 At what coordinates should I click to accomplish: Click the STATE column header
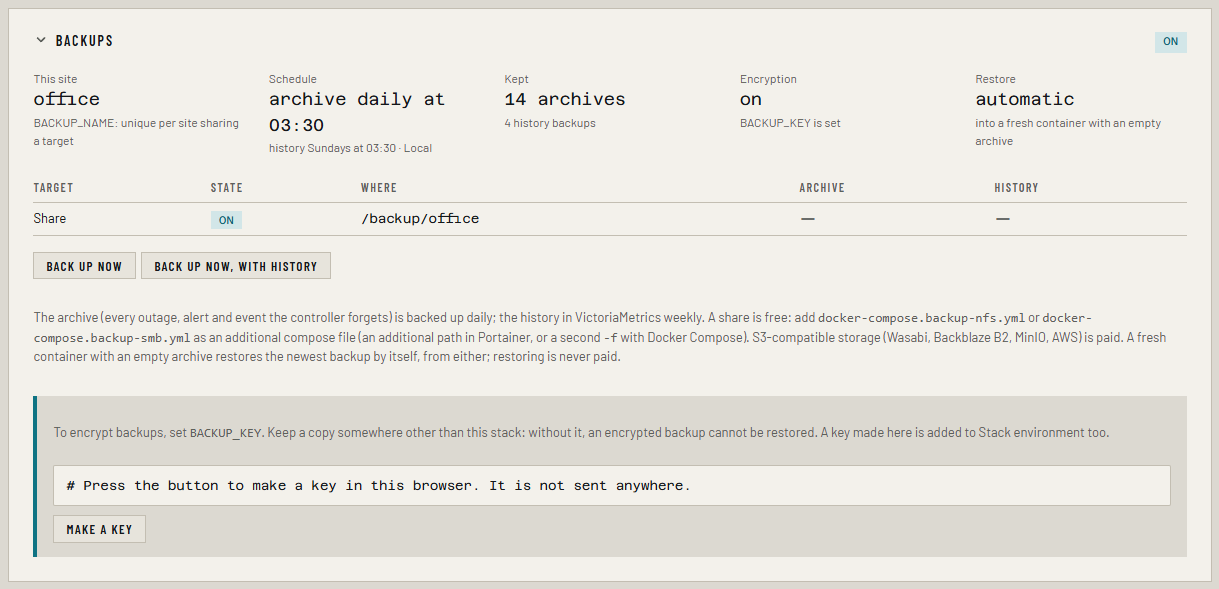[x=227, y=188]
